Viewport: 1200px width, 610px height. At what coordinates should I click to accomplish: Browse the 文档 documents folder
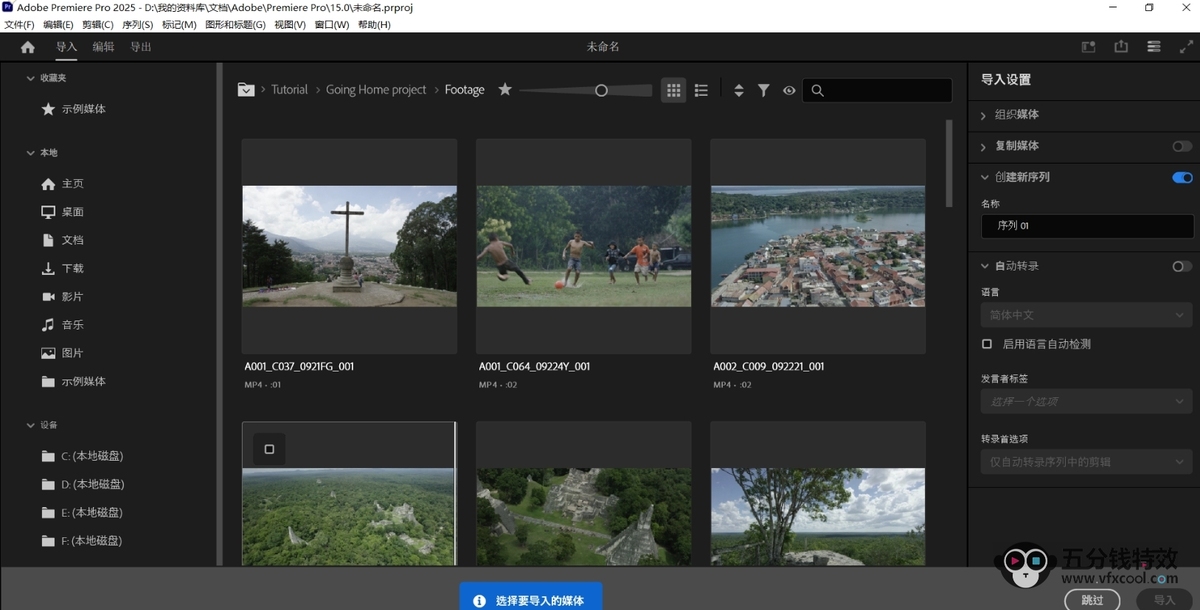(x=62, y=240)
